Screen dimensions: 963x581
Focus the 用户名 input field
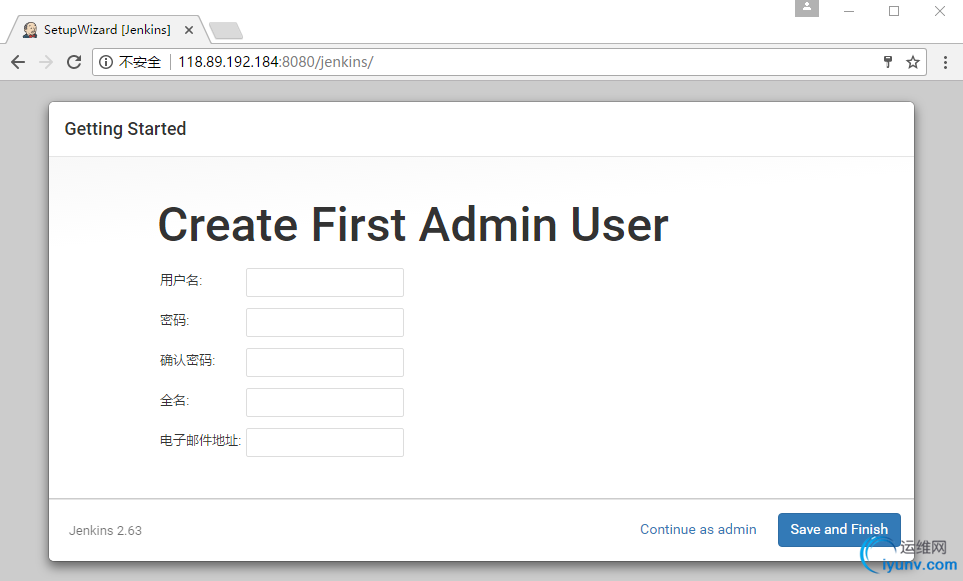[325, 282]
